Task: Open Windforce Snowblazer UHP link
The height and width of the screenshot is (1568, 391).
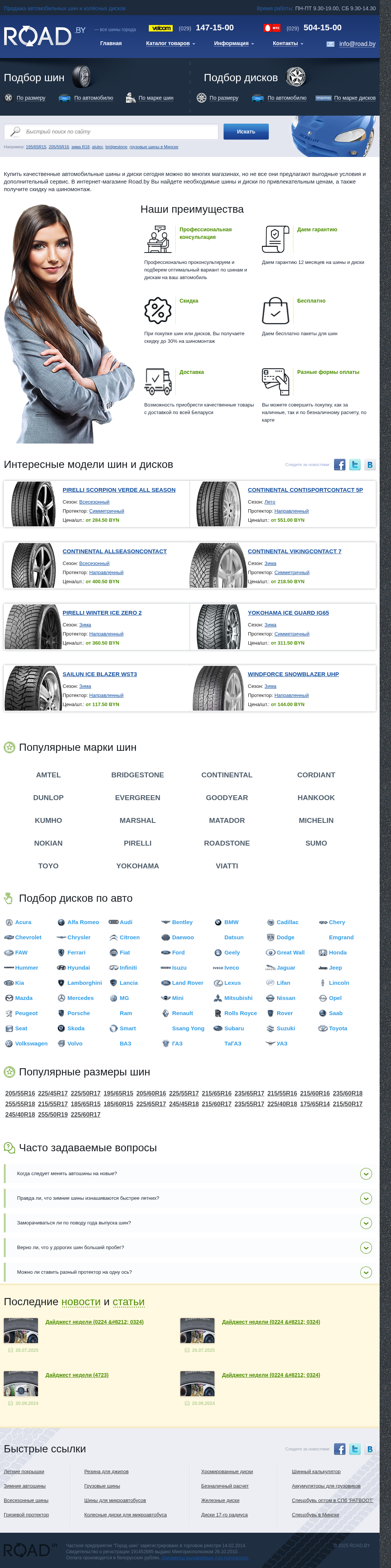Action: click(293, 675)
